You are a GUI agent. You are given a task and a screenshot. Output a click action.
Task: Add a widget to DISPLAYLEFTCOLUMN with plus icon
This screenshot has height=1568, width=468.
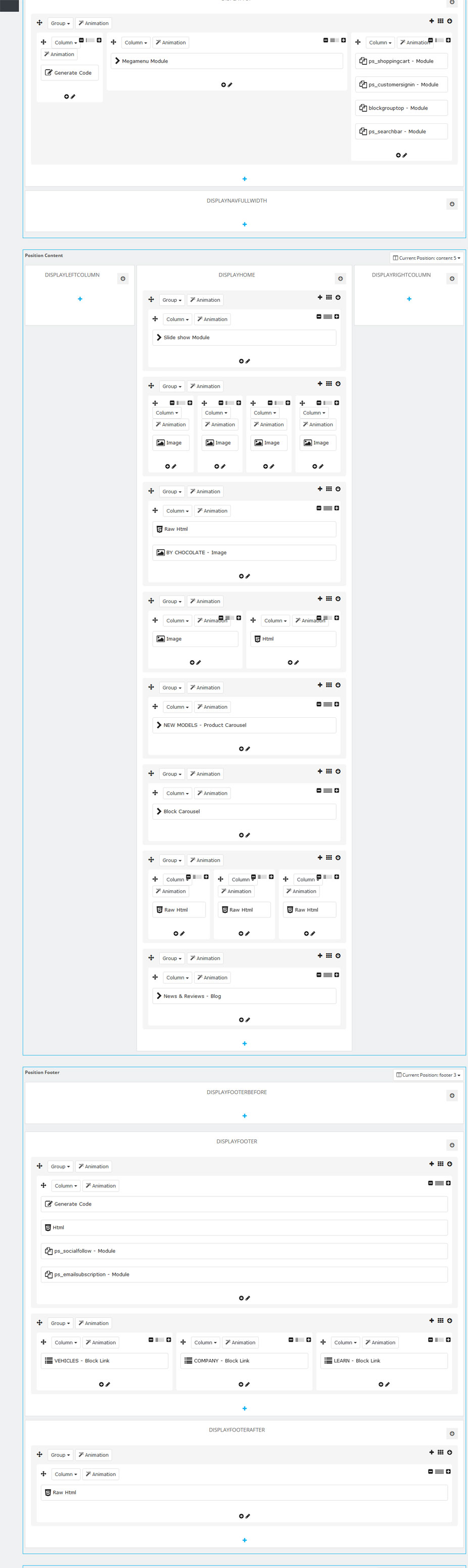(x=80, y=299)
